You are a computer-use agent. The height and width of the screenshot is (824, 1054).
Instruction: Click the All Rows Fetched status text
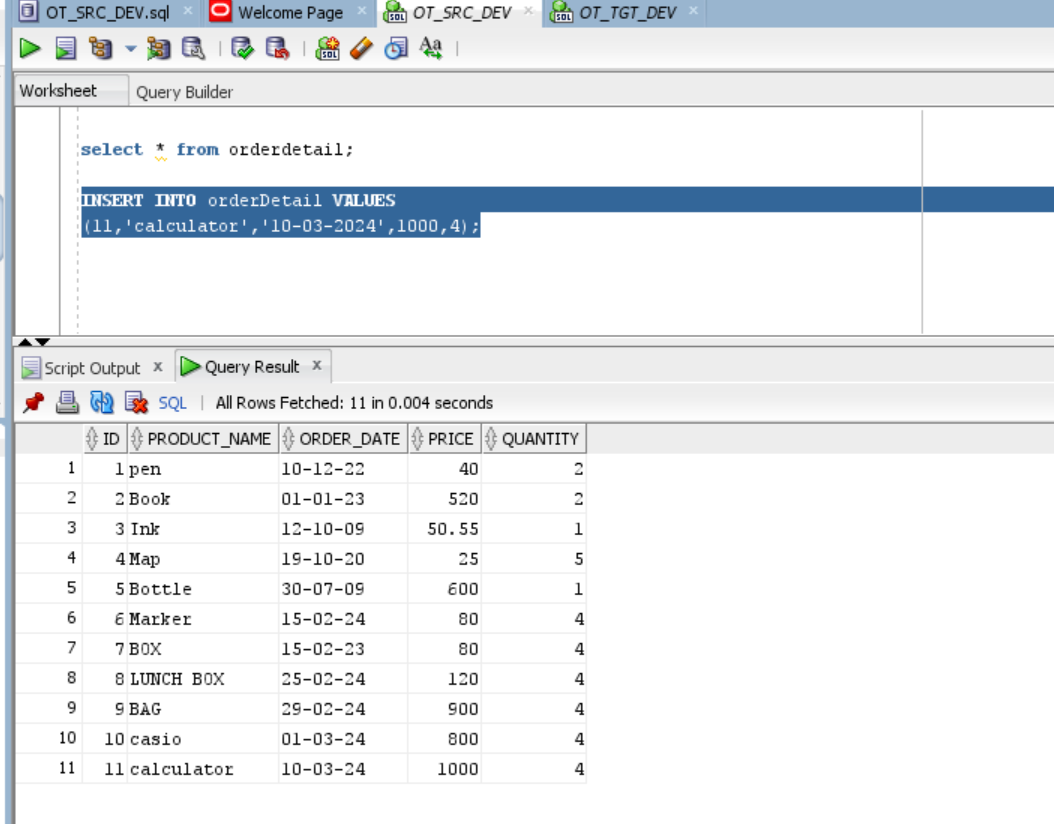(x=354, y=403)
